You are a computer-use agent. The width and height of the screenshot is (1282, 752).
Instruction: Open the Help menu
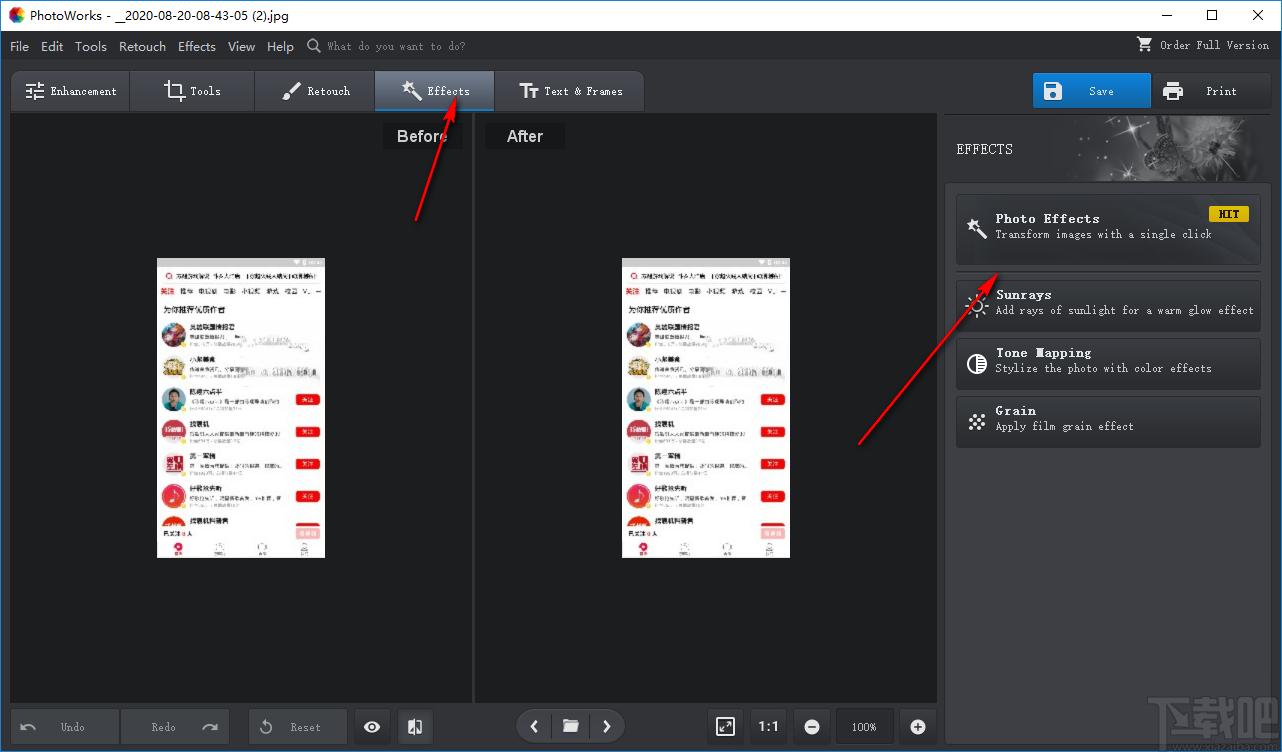(281, 46)
